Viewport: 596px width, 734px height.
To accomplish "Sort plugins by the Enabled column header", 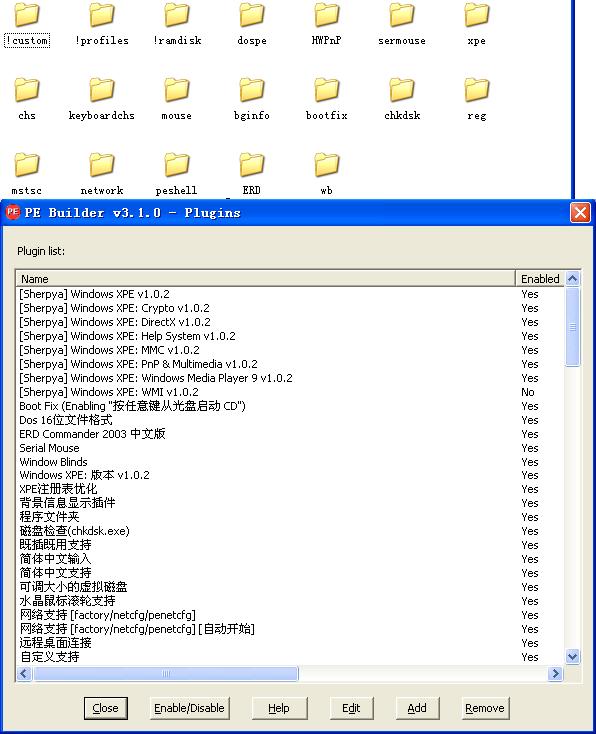I will coord(540,279).
